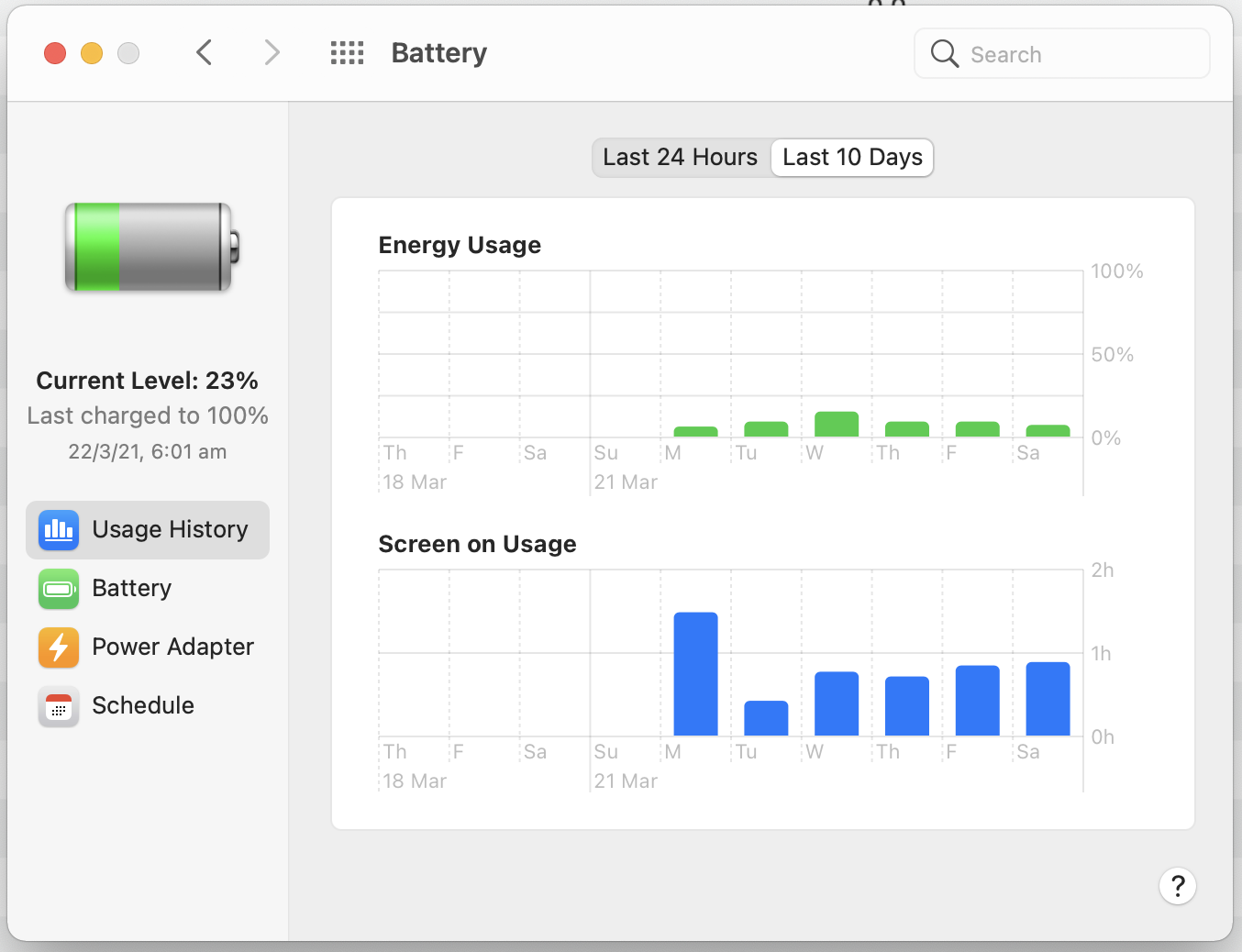Select Wednesday's green energy usage bar
The image size is (1242, 952).
837,425
